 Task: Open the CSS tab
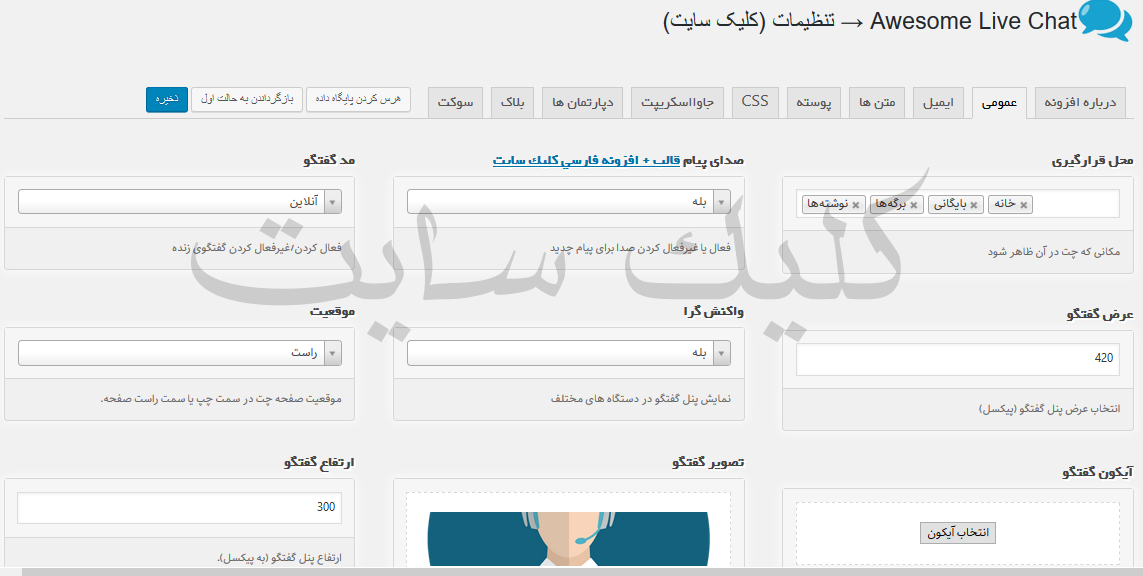point(755,102)
